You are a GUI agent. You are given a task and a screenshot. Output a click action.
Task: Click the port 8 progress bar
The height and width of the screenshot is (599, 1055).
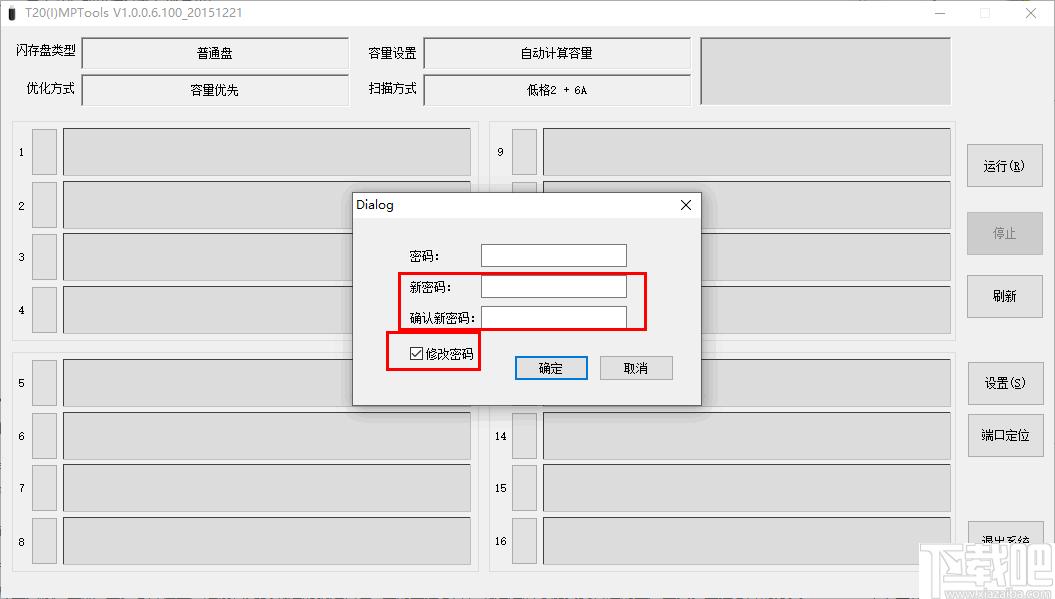click(x=267, y=541)
